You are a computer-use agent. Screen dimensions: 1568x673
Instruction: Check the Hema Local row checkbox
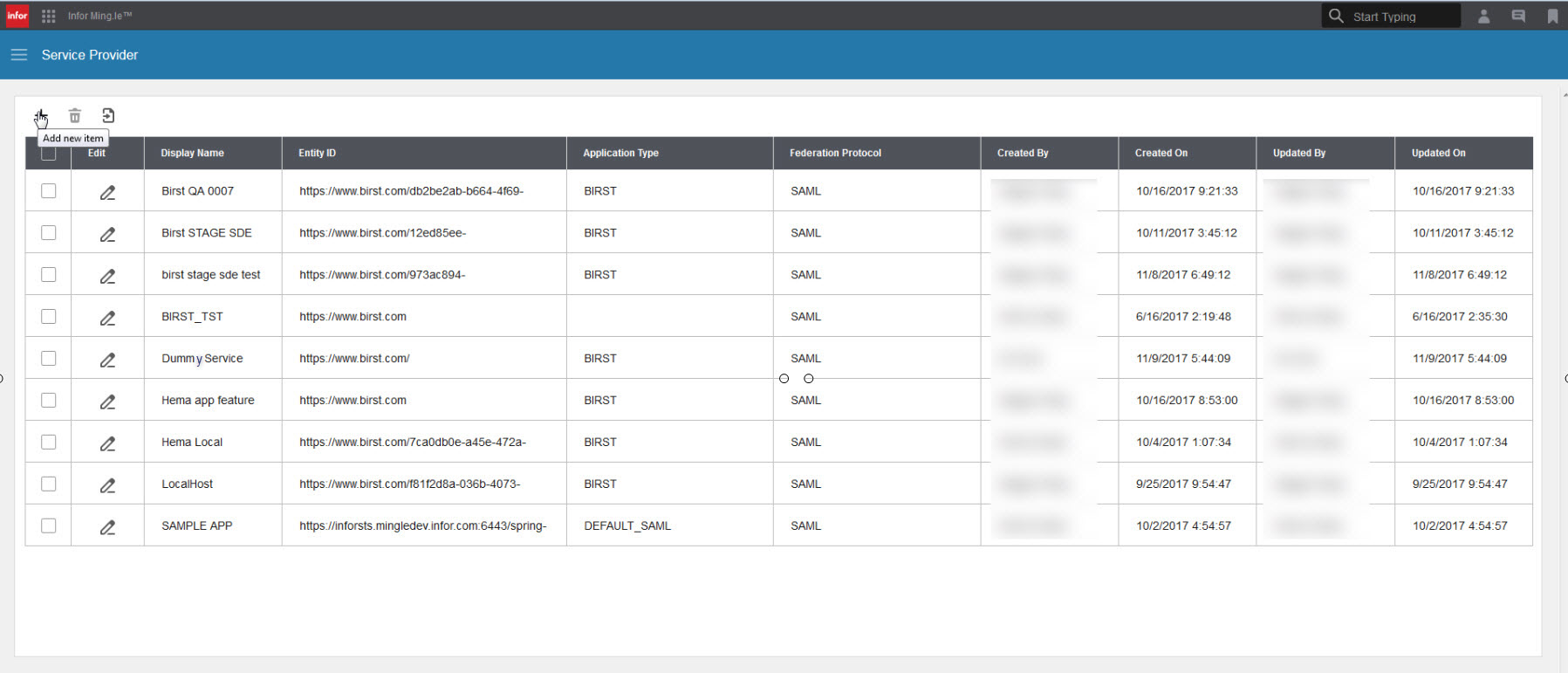point(49,442)
